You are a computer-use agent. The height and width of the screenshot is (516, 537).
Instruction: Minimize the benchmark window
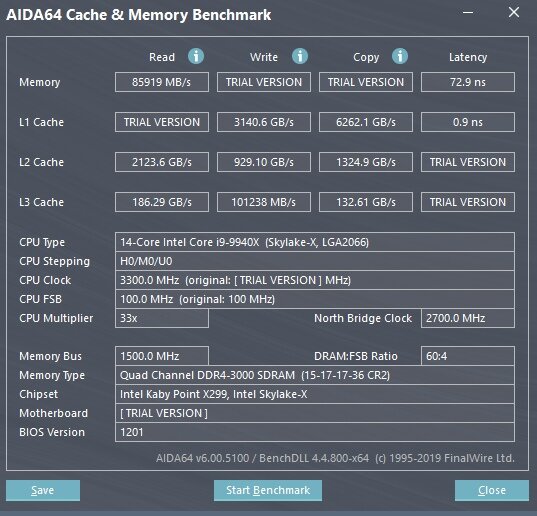coord(468,13)
